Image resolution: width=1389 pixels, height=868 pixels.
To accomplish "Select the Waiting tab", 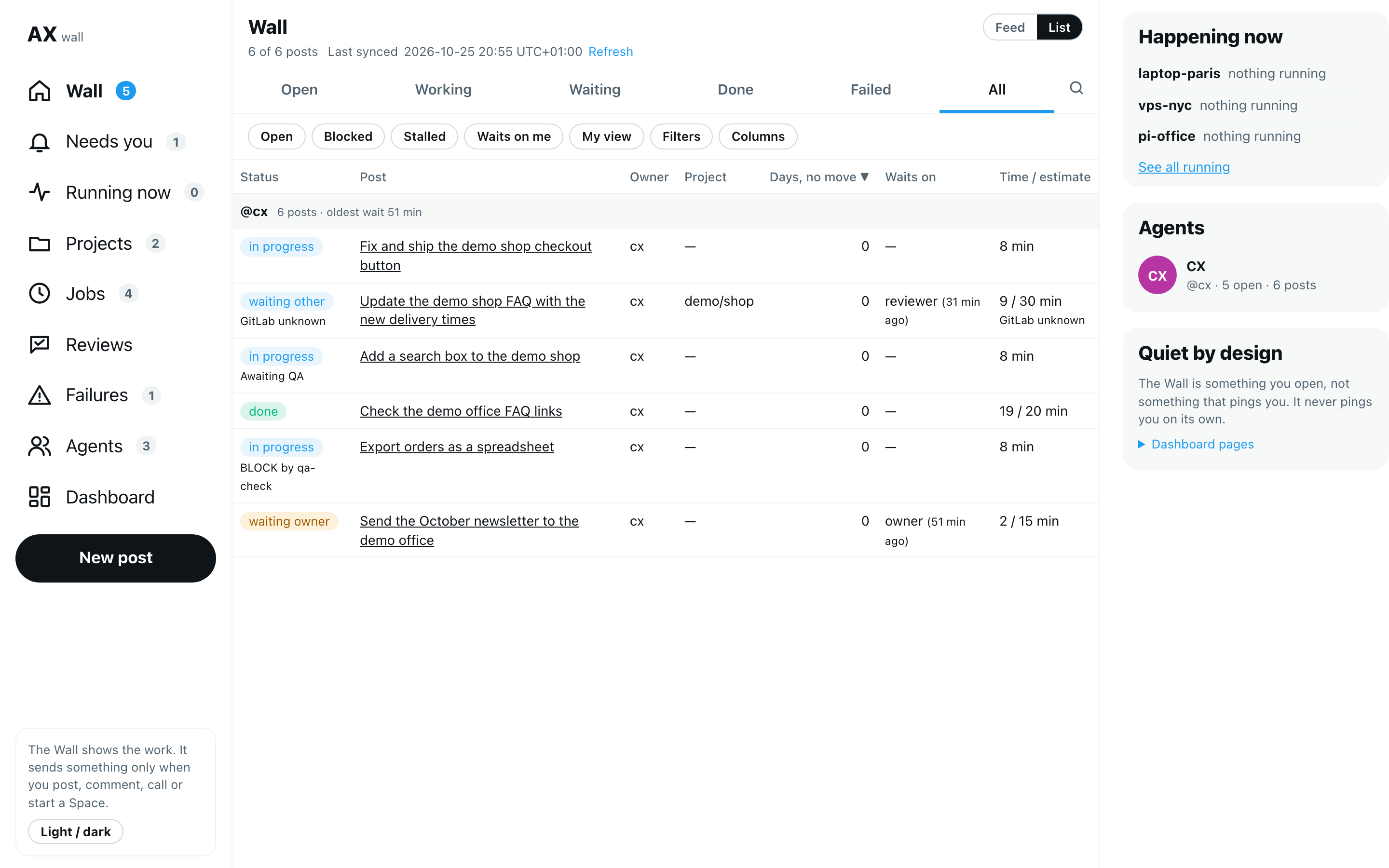I will [x=595, y=90].
